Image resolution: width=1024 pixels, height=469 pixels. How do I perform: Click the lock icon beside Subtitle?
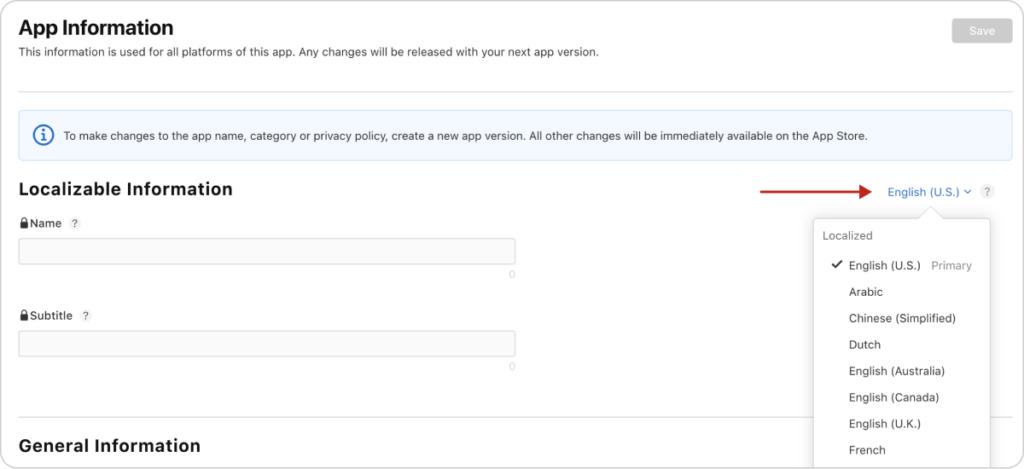[x=24, y=315]
